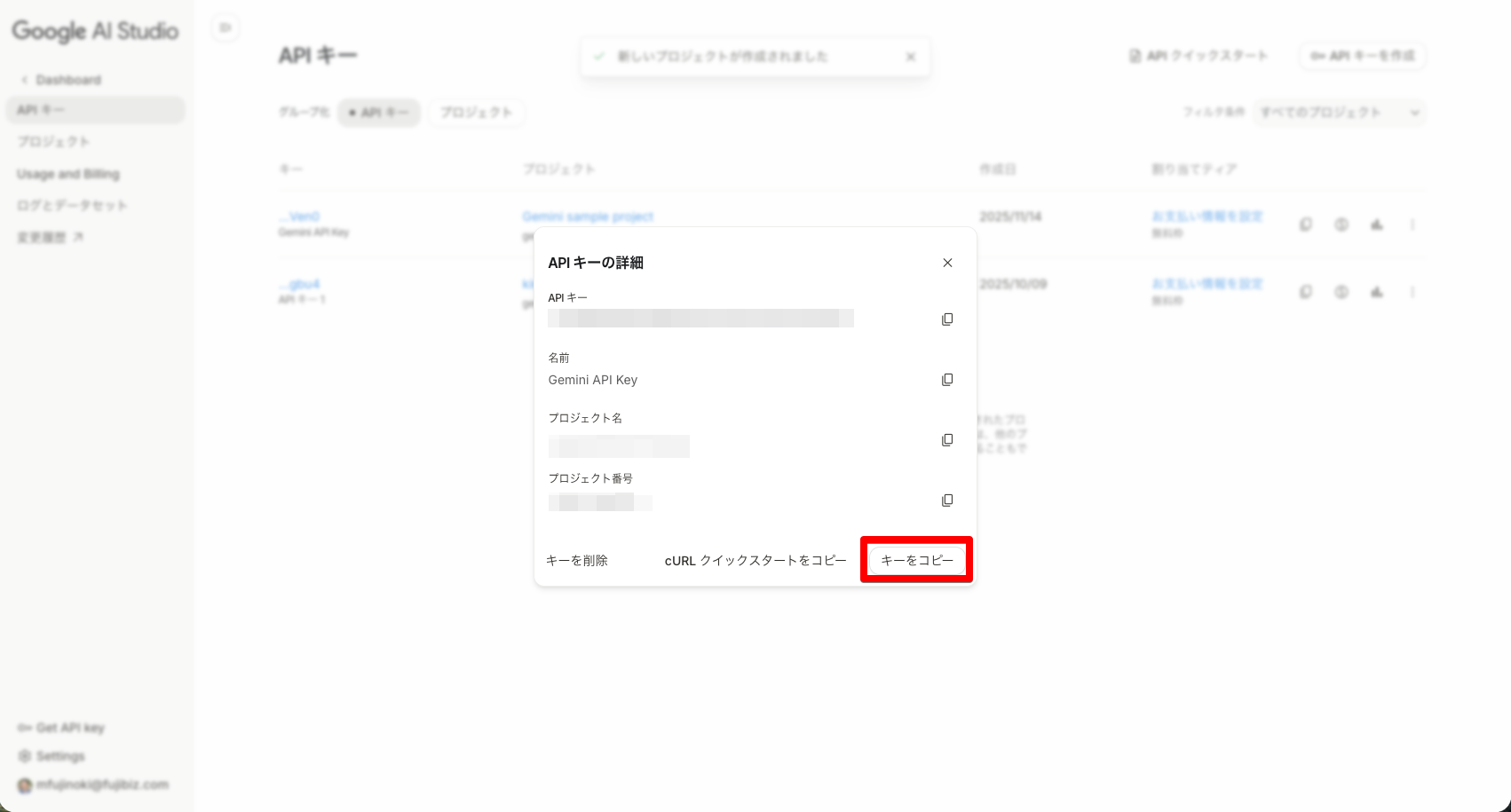This screenshot has height=812, width=1511.
Task: Dismiss the new project created notification
Action: [x=910, y=56]
